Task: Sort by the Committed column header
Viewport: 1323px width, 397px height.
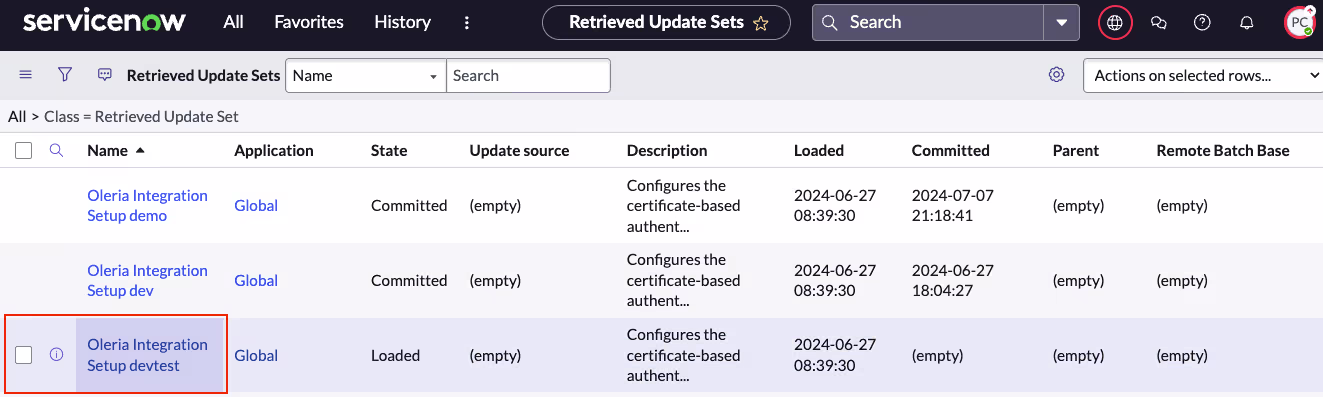Action: 951,151
